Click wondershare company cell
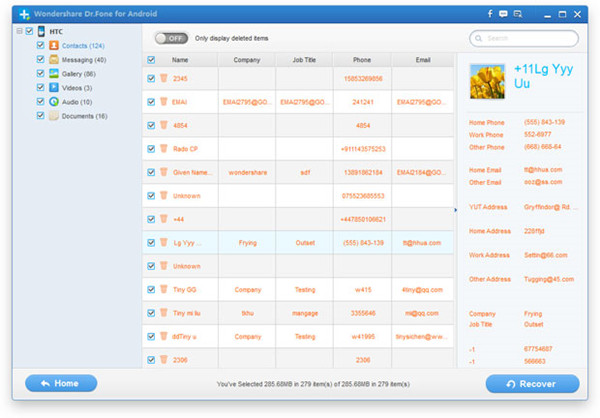 coord(248,172)
